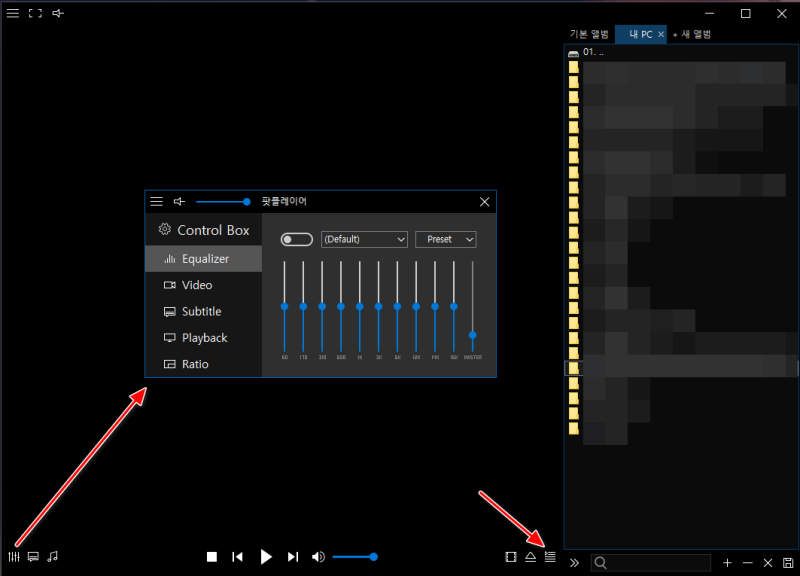The height and width of the screenshot is (576, 800).
Task: Open the equalizer control box icon in bottom bar
Action: click(x=14, y=557)
